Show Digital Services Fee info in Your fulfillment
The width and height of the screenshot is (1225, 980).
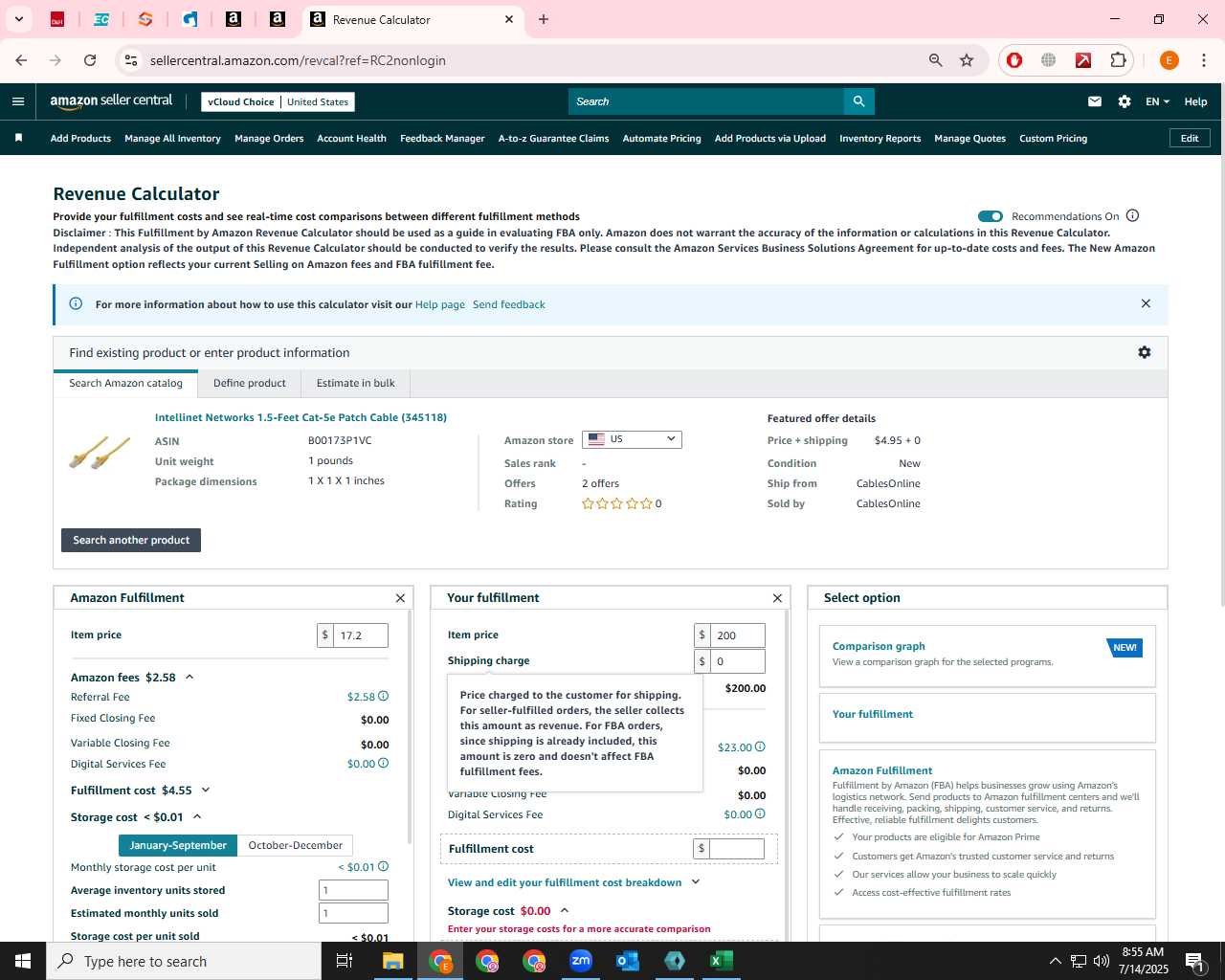760,813
